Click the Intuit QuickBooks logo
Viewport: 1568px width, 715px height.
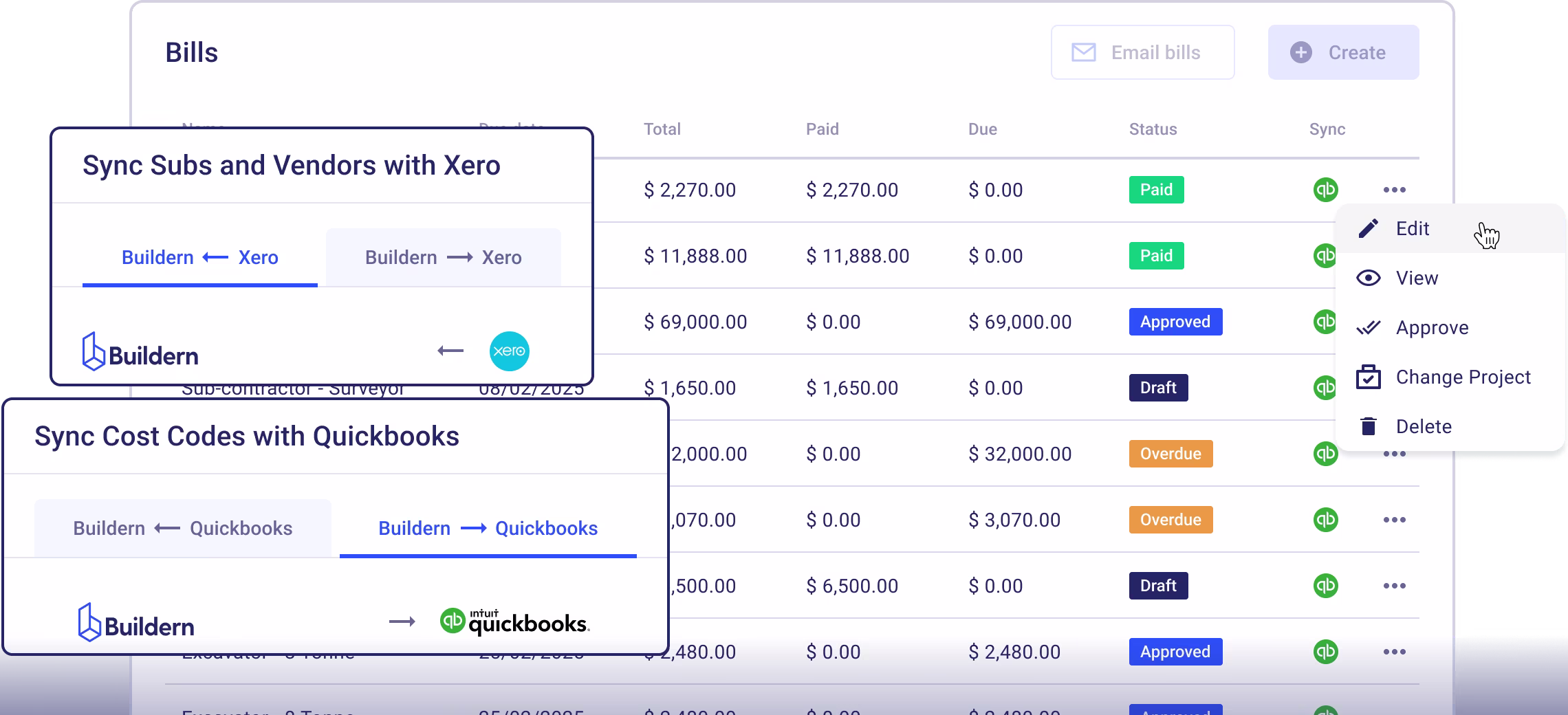[515, 621]
